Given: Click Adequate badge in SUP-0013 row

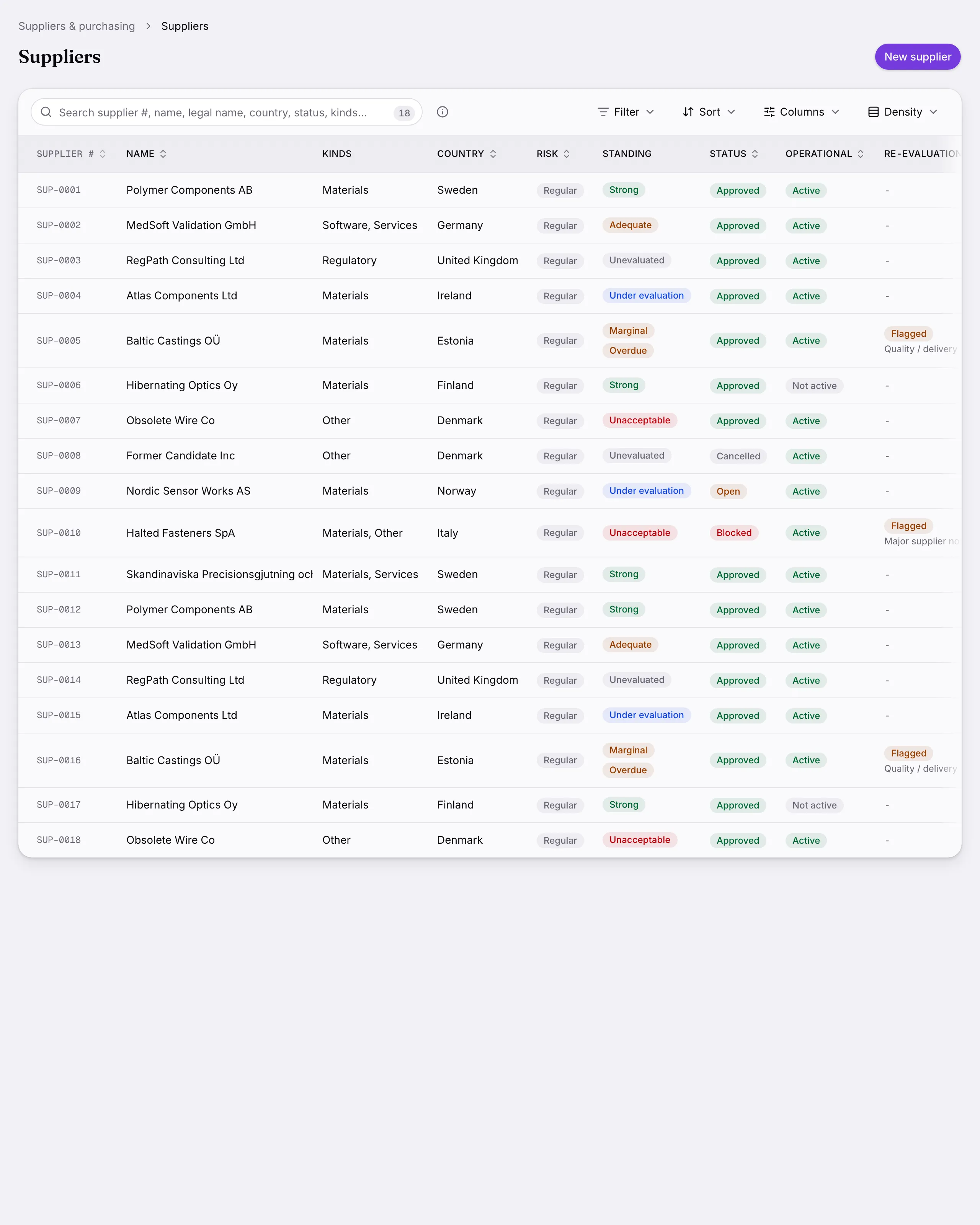Looking at the screenshot, I should 630,644.
